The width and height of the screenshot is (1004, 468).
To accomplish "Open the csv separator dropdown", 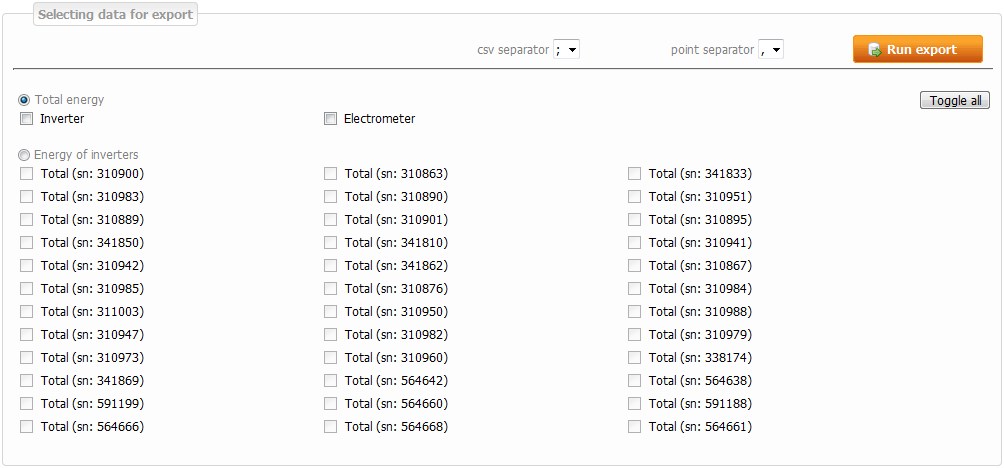I will click(567, 50).
